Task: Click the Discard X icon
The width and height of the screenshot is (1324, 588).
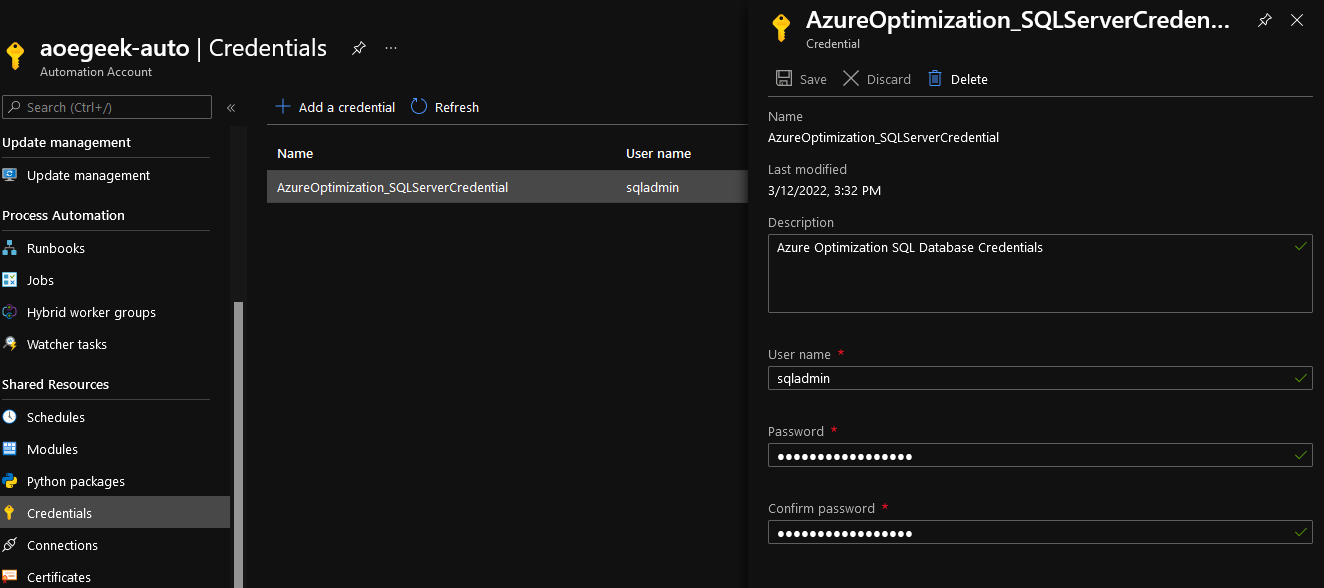Action: point(851,79)
